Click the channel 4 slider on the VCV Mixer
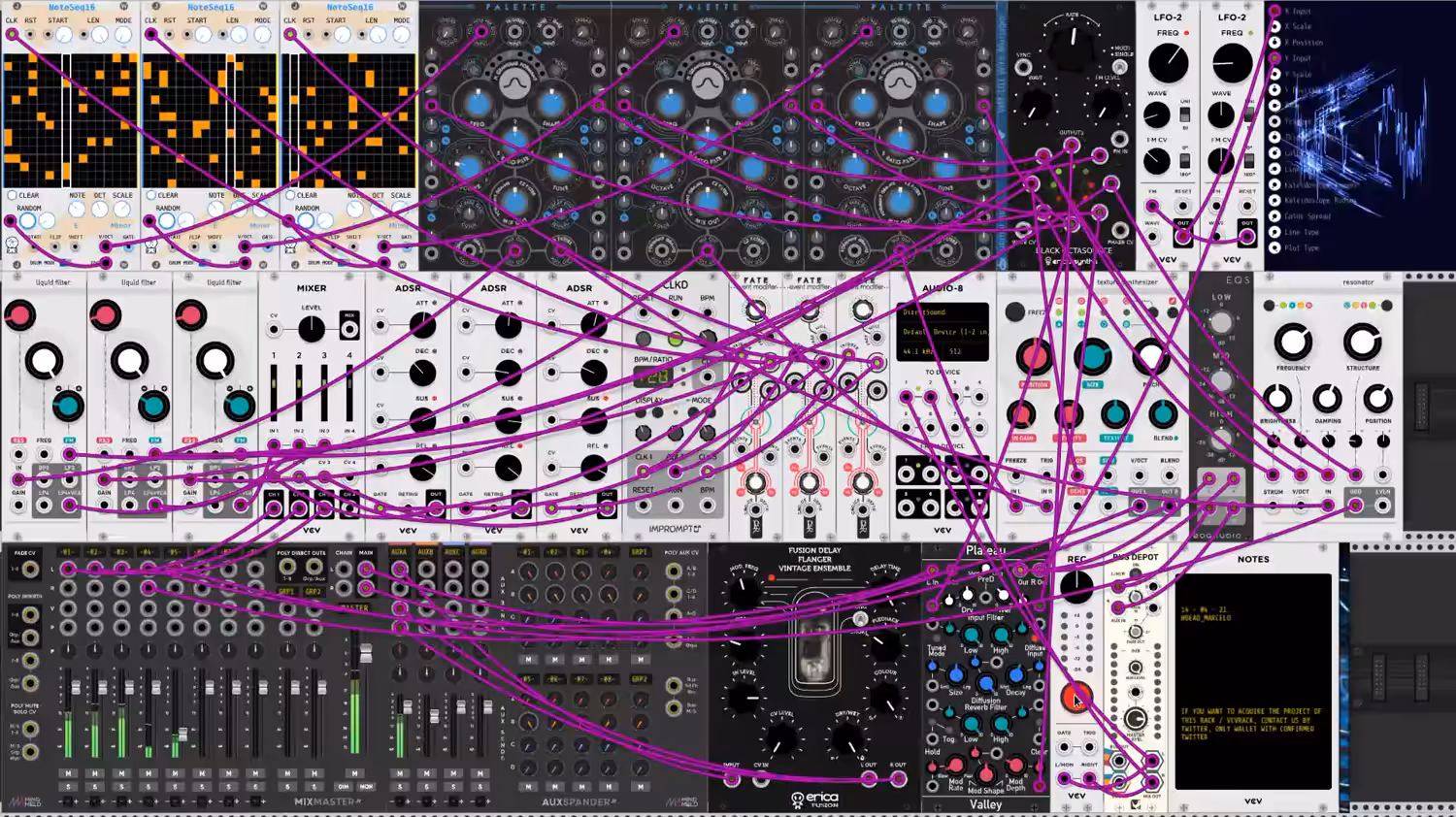Viewport: 1456px width, 817px height. point(349,393)
